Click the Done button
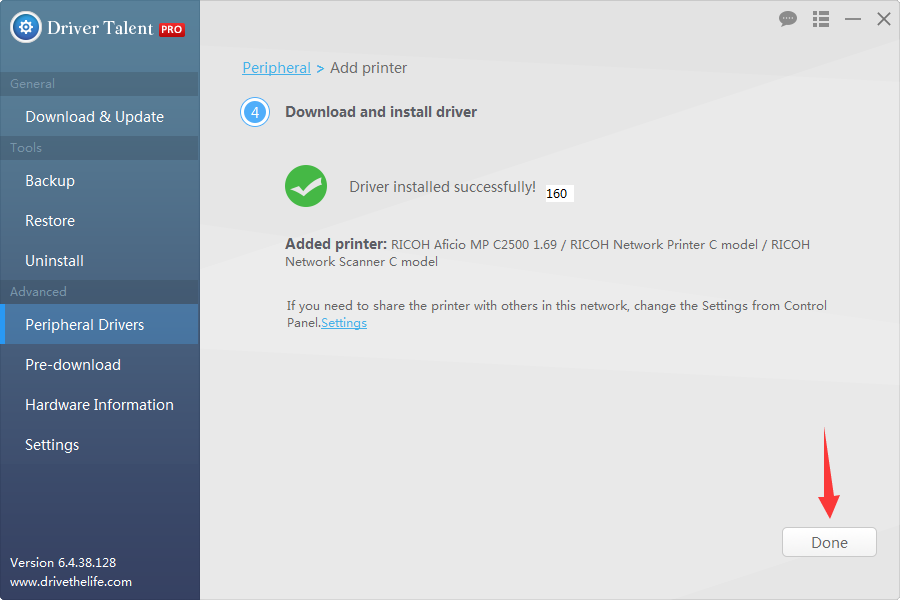 [x=829, y=542]
